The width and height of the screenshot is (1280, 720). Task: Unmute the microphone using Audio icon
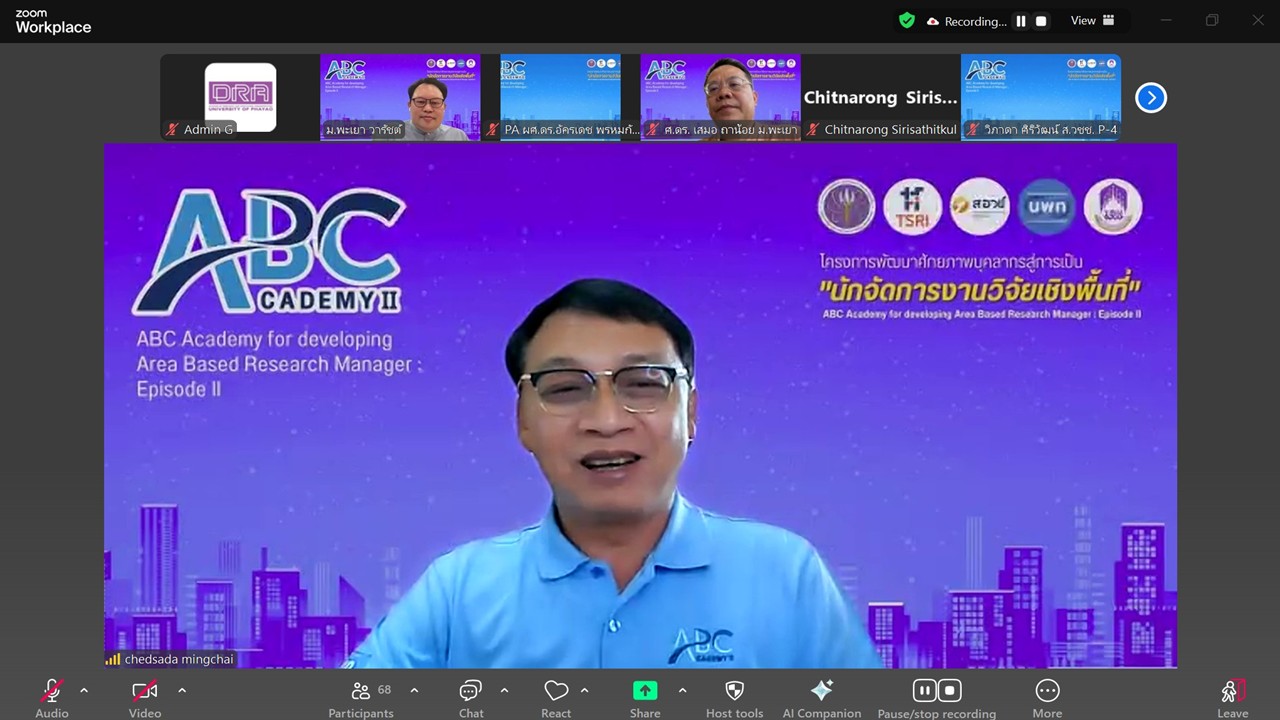coord(52,691)
